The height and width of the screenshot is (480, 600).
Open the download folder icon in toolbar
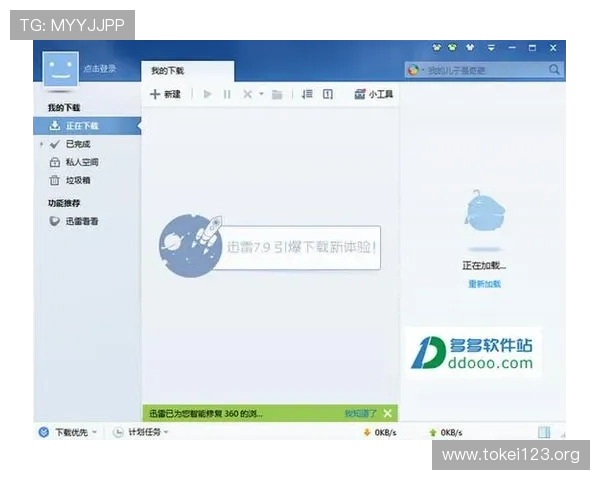pos(277,94)
